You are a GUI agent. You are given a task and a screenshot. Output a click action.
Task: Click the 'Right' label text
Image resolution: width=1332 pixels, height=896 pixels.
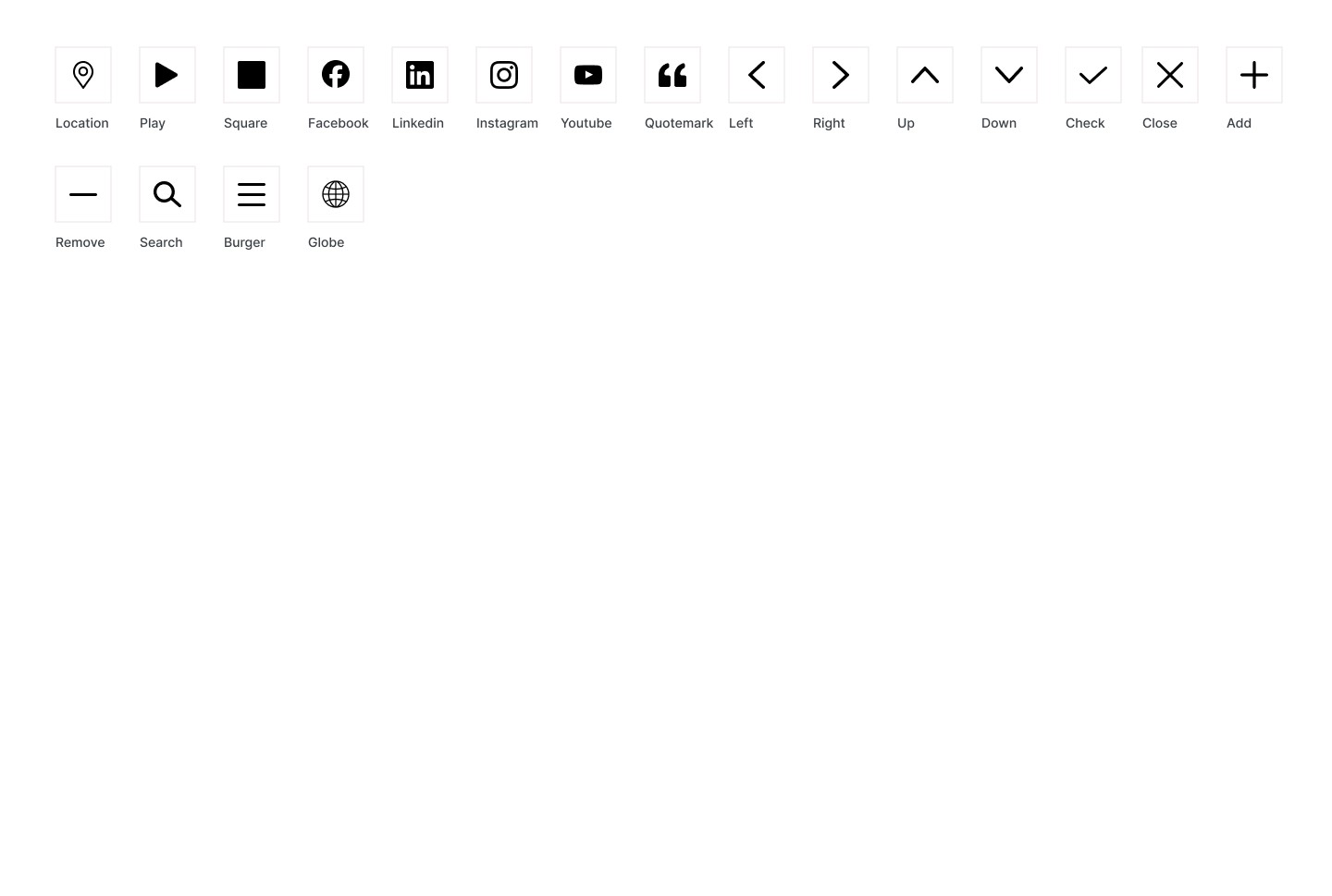tap(829, 123)
